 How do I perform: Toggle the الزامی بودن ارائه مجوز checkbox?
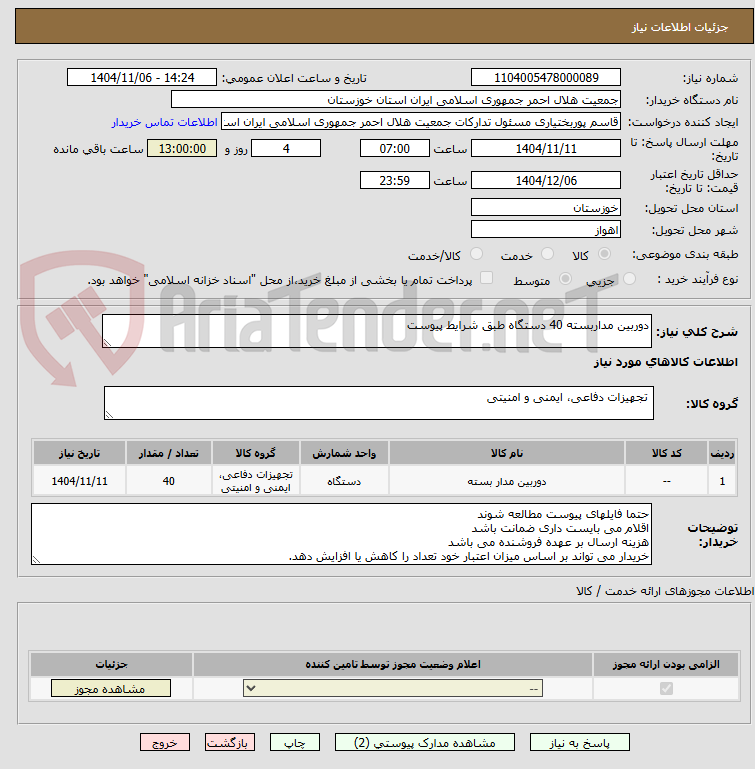[666, 689]
